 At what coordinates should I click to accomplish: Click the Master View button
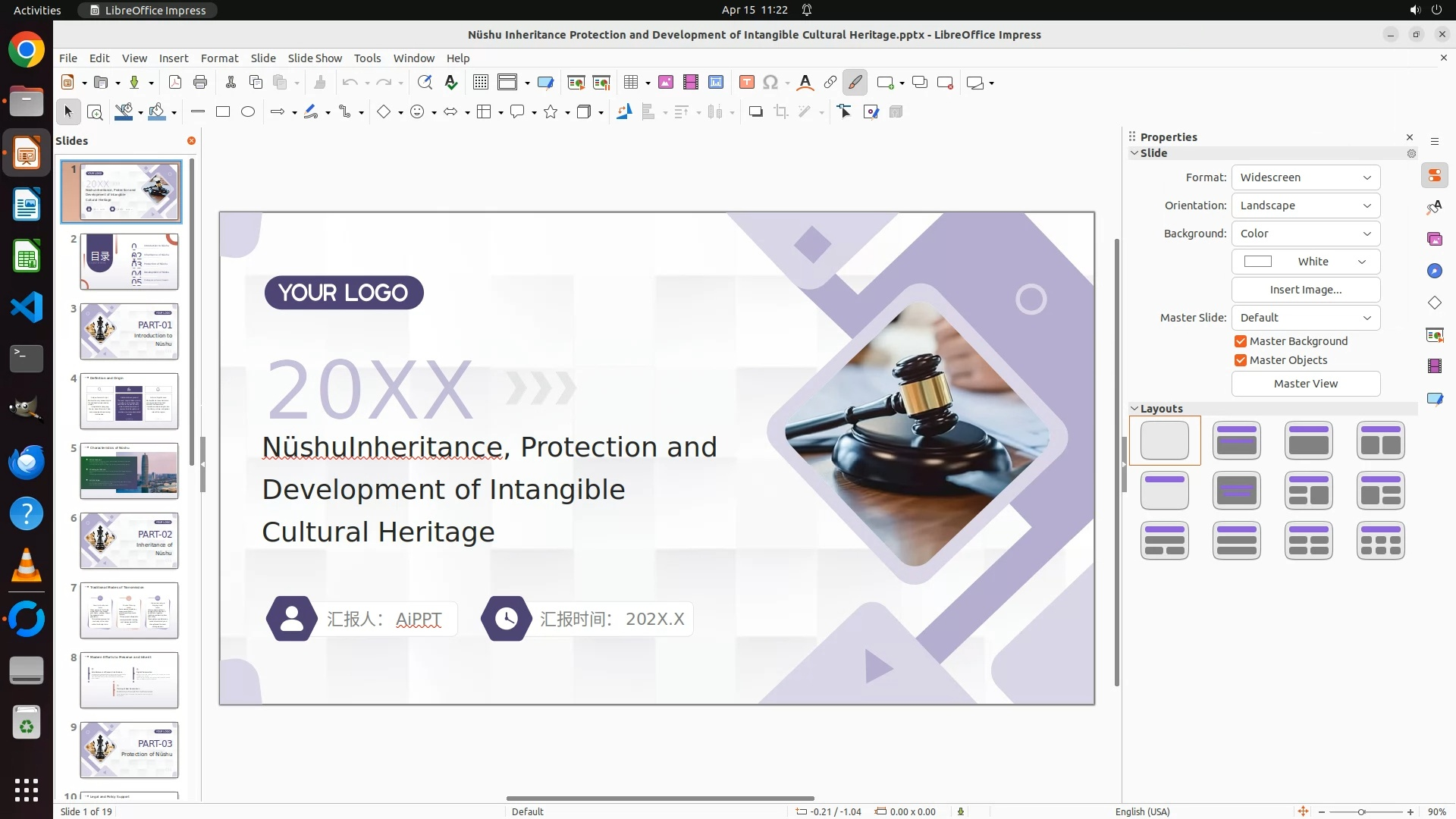click(x=1305, y=384)
